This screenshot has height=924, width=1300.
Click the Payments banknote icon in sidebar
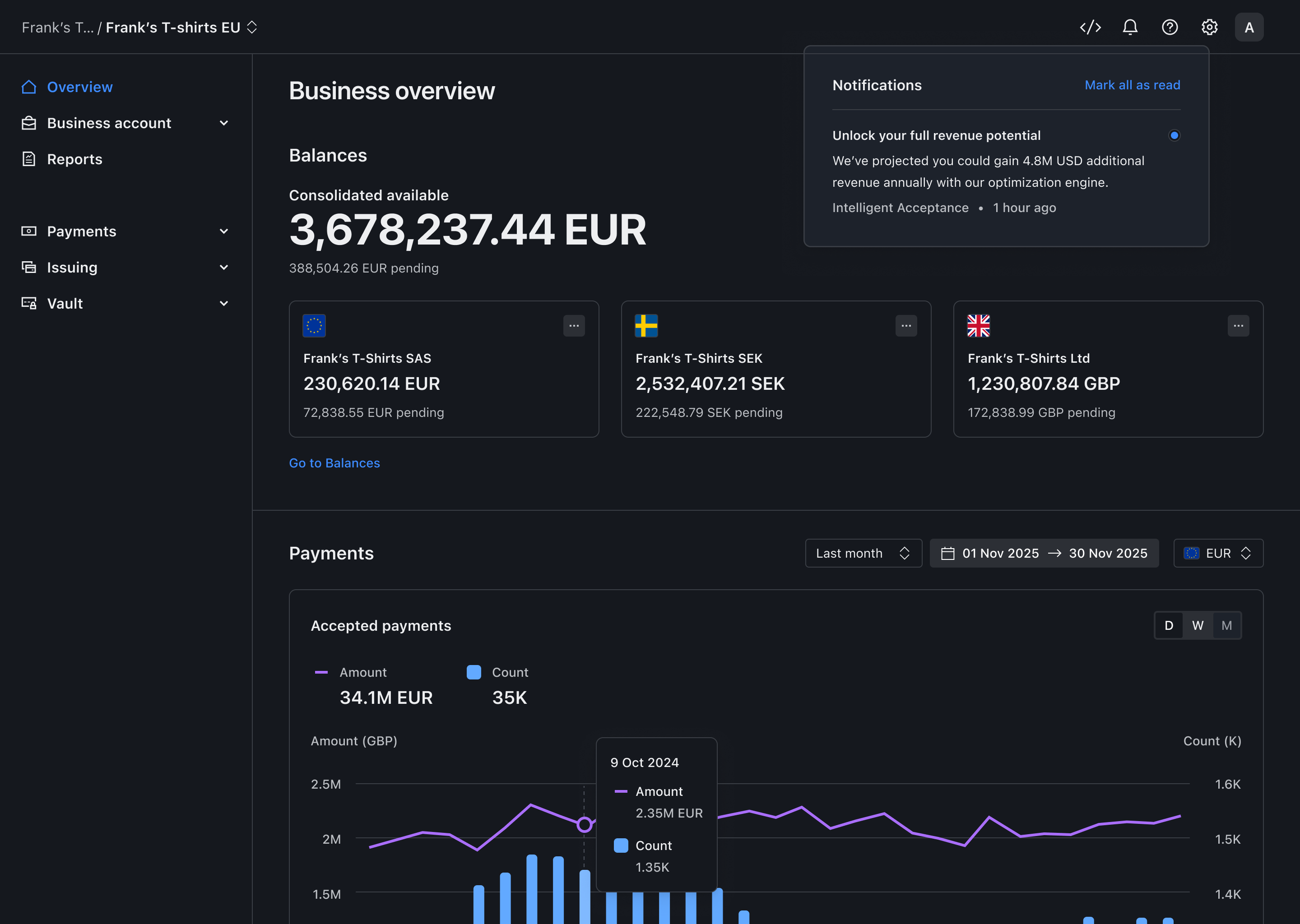point(29,231)
